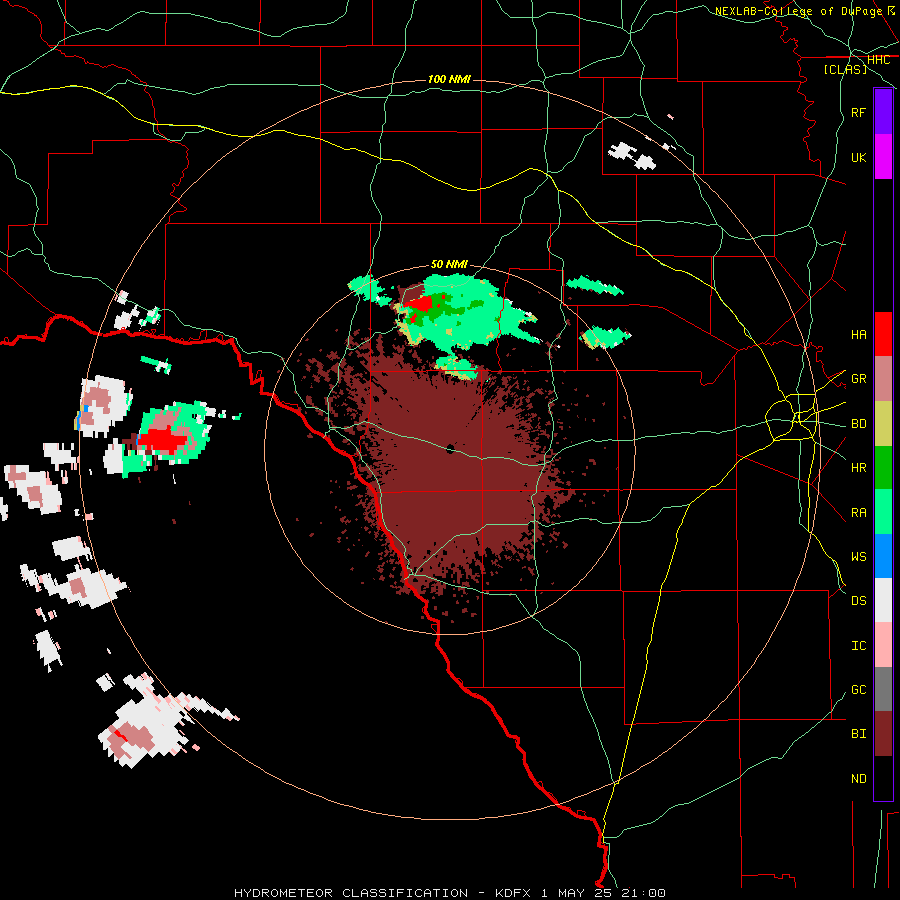
Task: Click the 'BI' legend label
Action: click(x=859, y=734)
